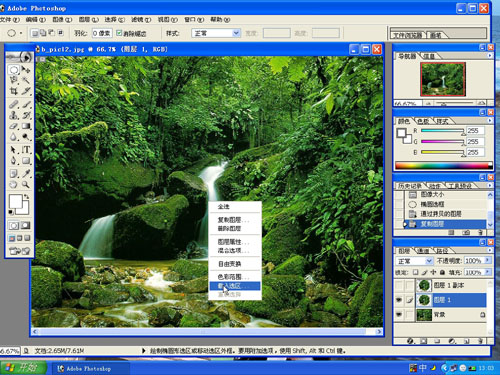
Task: Hide the 背景 layer via eye icon
Action: tap(399, 314)
